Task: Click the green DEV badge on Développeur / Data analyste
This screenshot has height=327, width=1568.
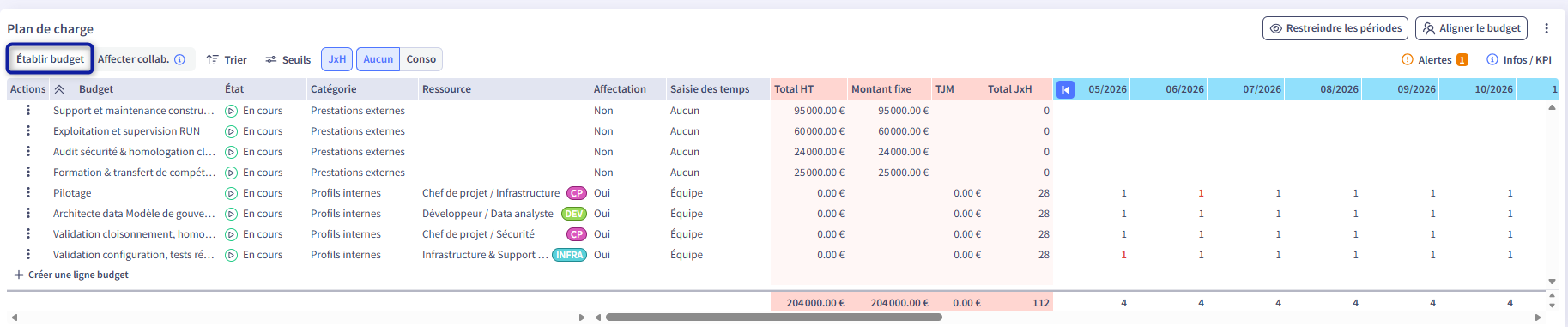Action: pyautogui.click(x=574, y=214)
